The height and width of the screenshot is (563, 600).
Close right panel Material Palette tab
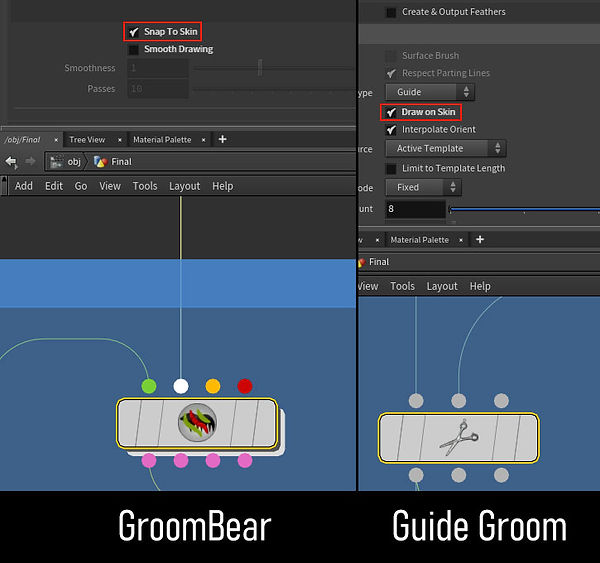click(461, 240)
